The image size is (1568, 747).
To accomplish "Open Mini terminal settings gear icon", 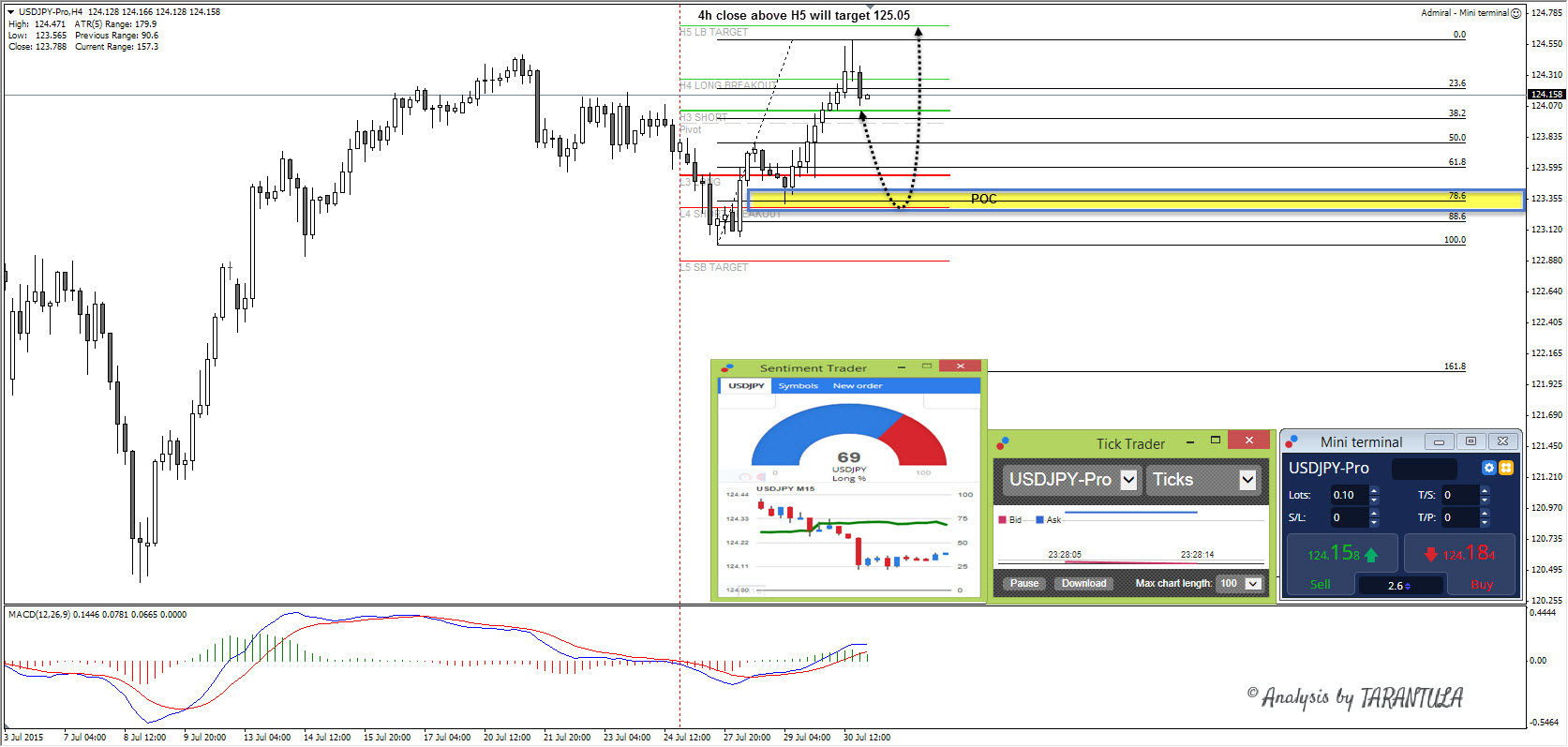I will [1488, 468].
